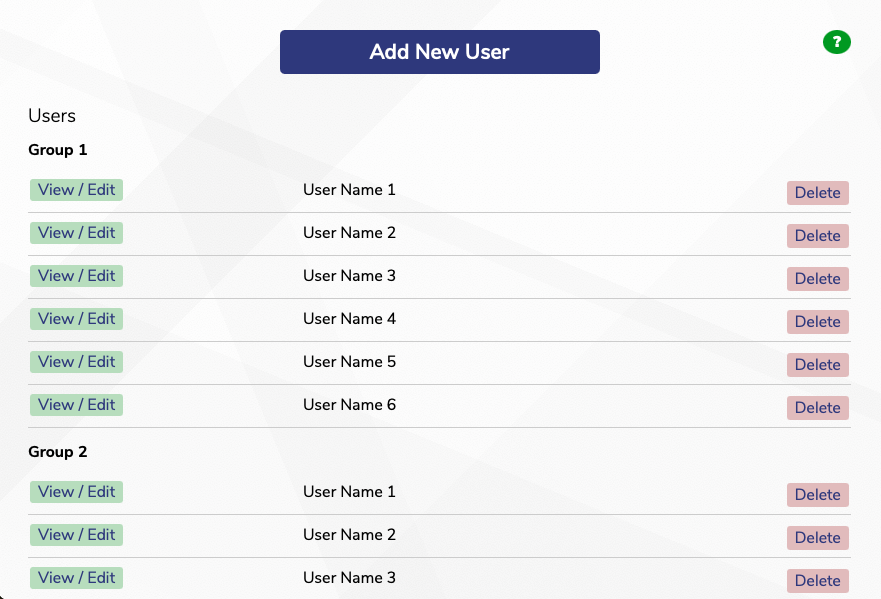The height and width of the screenshot is (599, 881).
Task: Delete User Name 4 in Group 1
Action: (x=817, y=322)
